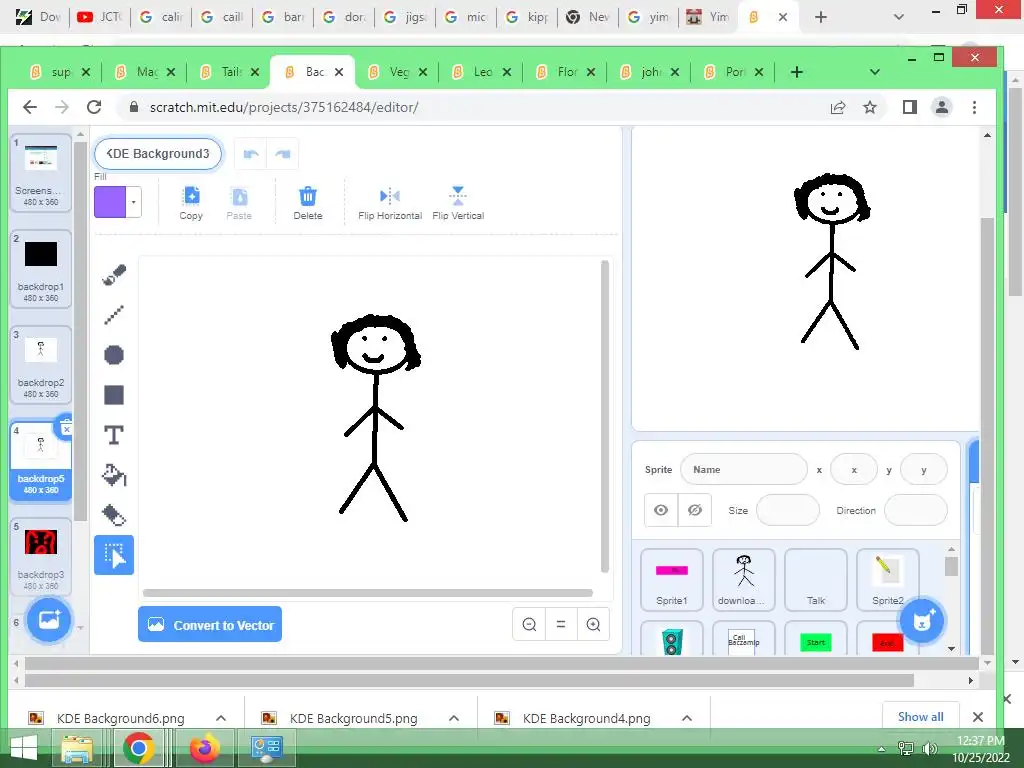The height and width of the screenshot is (768, 1024).
Task: Select the Text tool
Action: tap(114, 435)
